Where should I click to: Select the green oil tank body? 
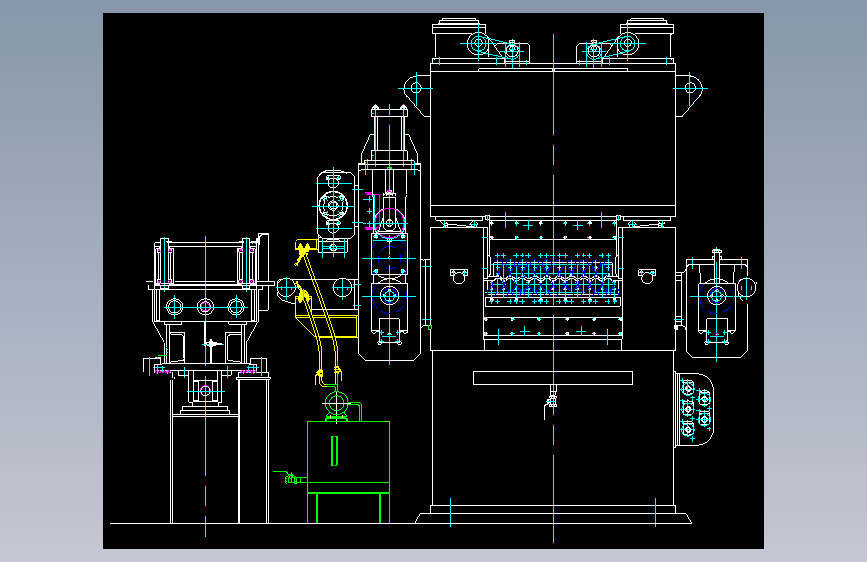(x=348, y=456)
